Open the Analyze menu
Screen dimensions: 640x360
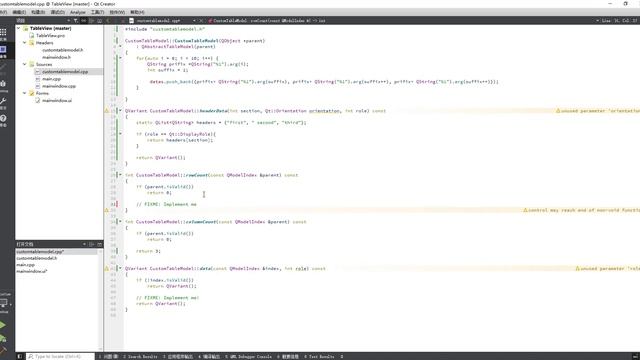78,12
